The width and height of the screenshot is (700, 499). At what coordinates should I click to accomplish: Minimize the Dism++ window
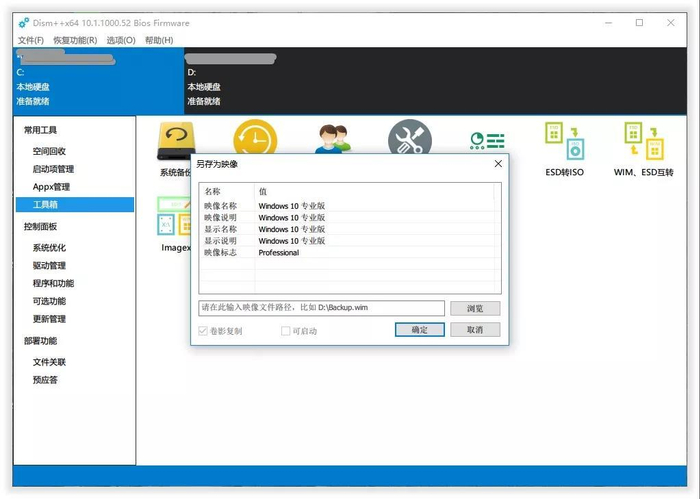pos(608,23)
